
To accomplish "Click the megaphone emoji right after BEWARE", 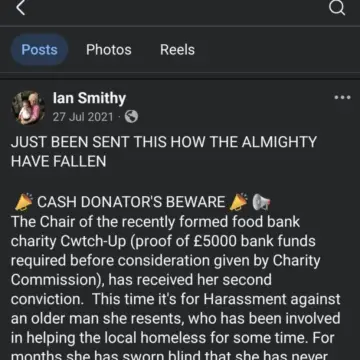I will click(x=239, y=202).
